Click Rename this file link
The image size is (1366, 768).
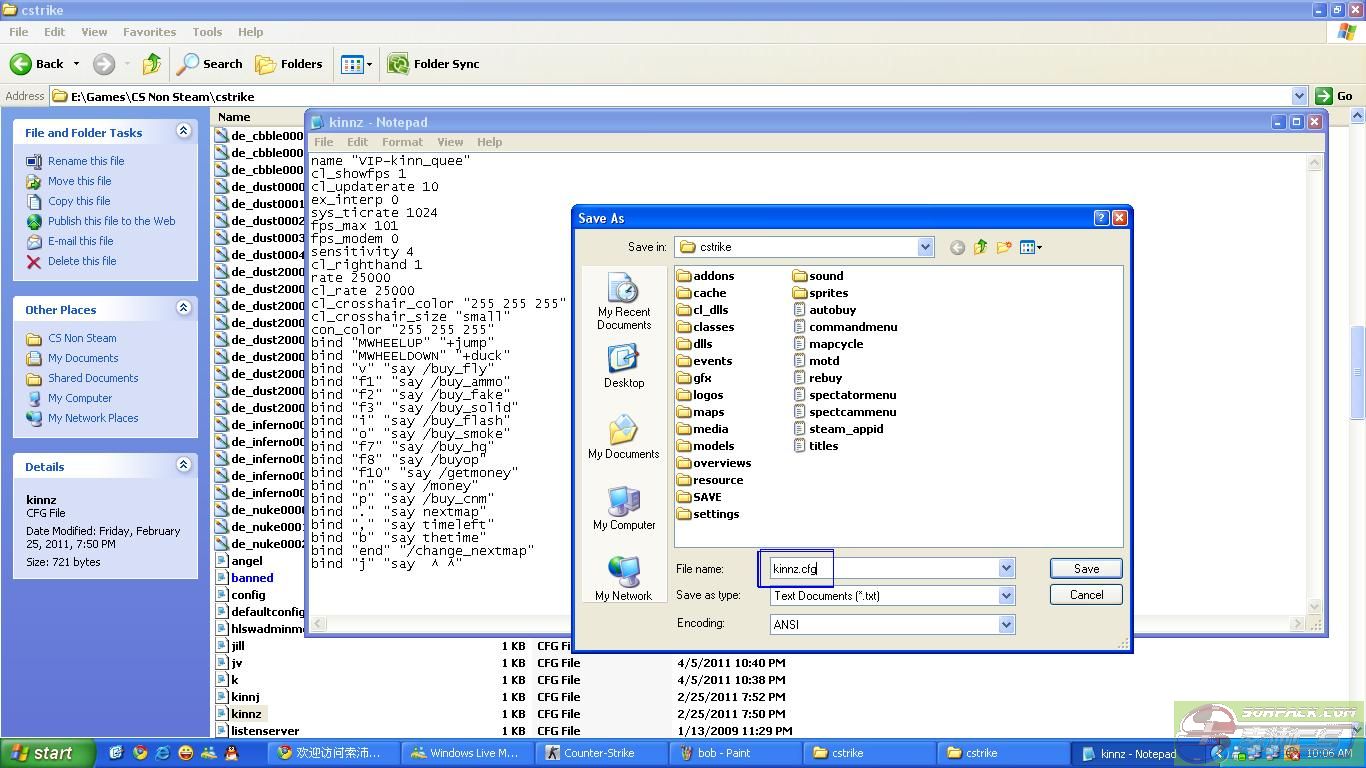[x=86, y=161]
